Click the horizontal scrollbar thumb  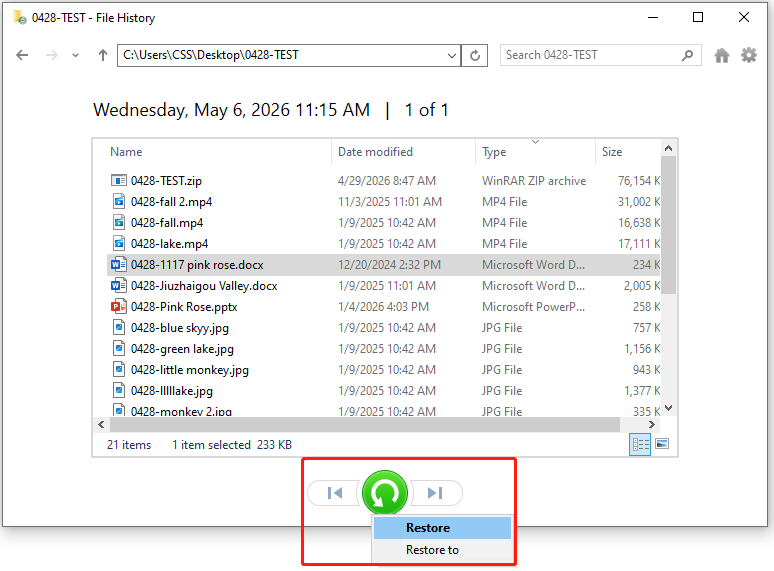365,424
